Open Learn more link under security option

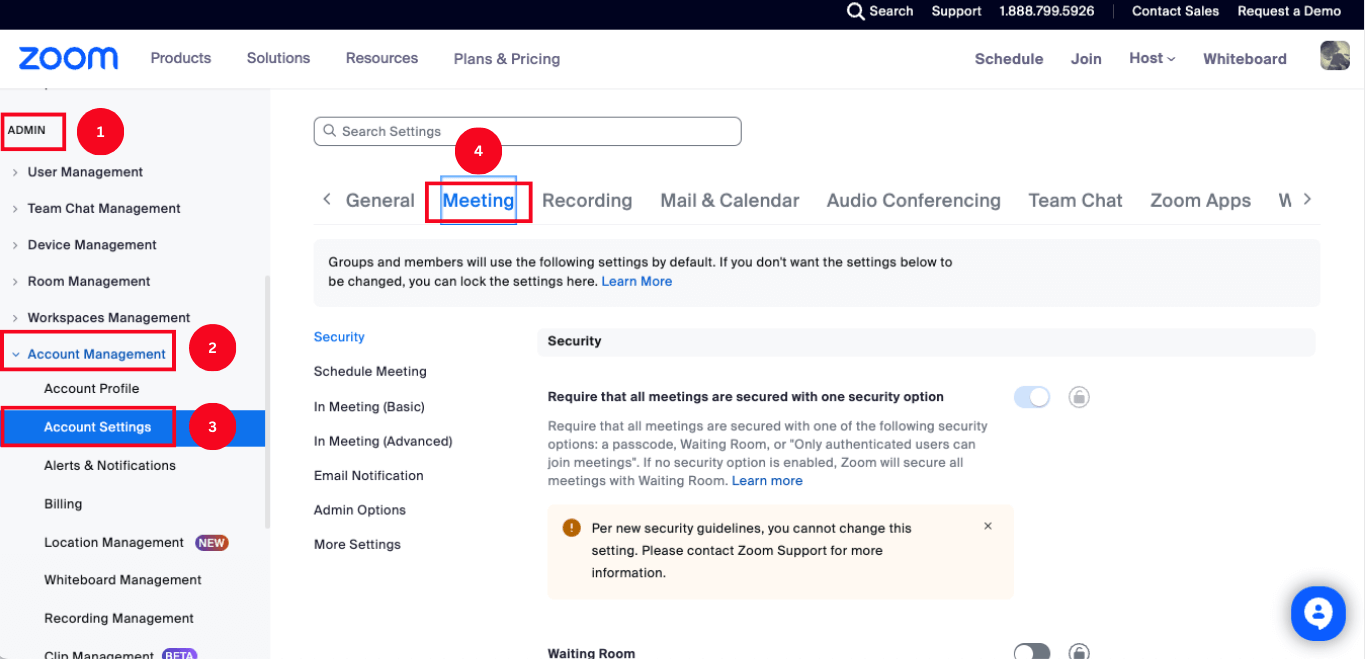point(767,481)
